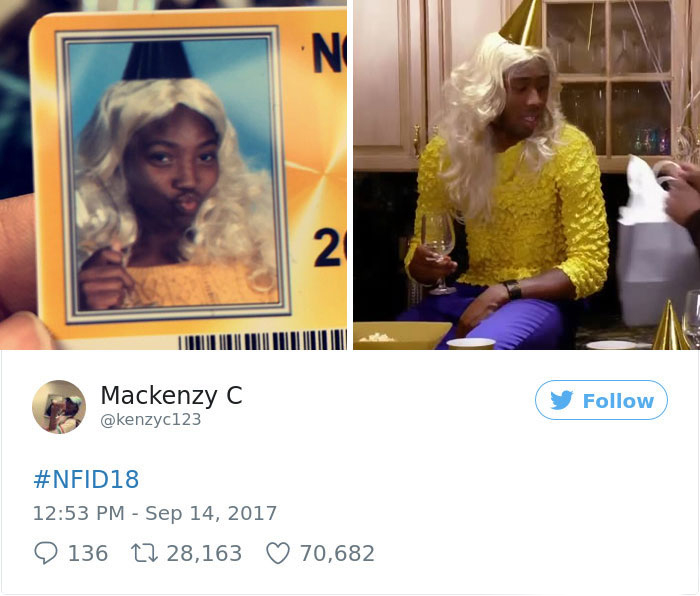
Task: Click the reply speech bubble icon
Action: (x=46, y=553)
